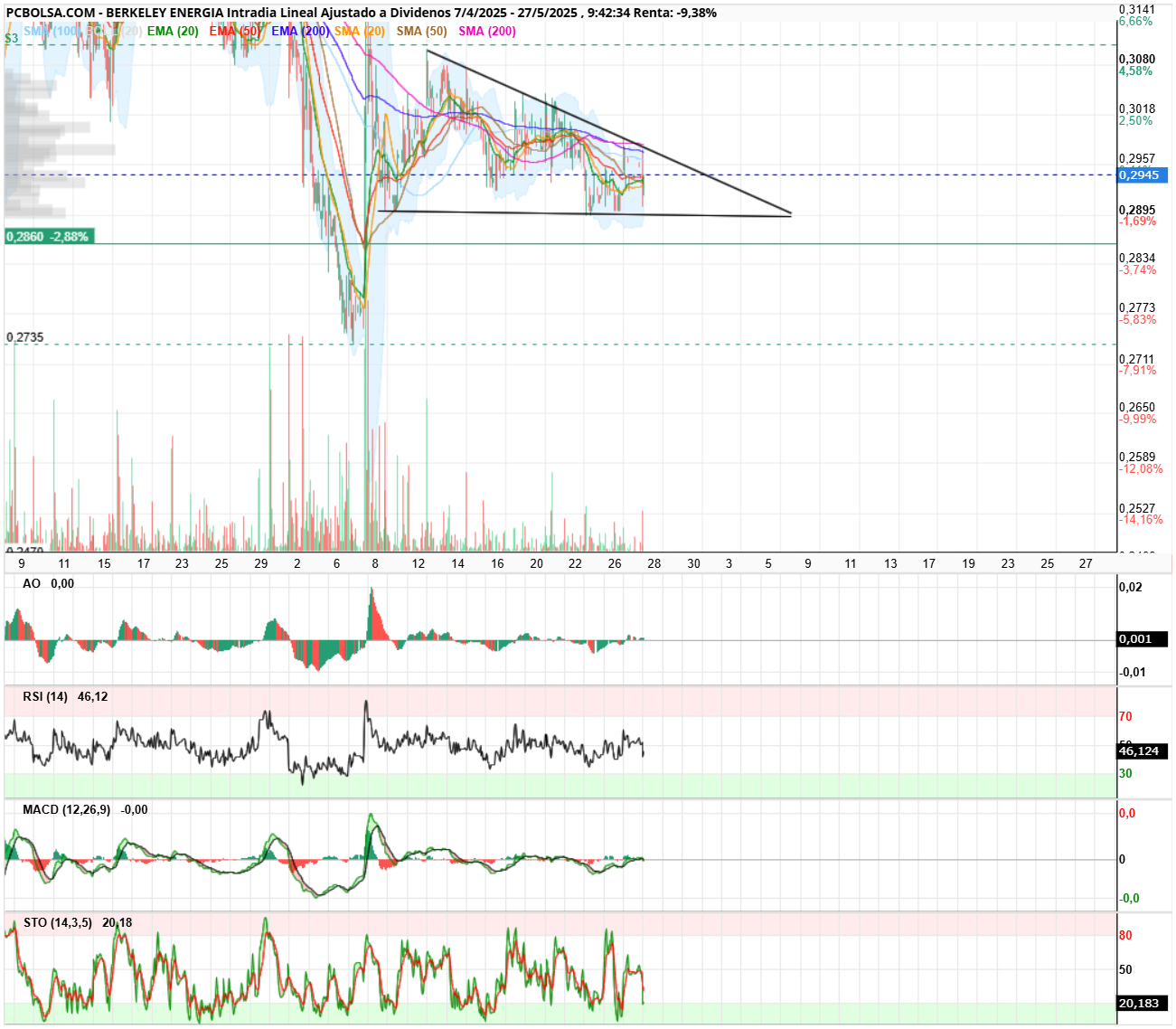Screen dimensions: 1176x1029
Task: Click the S3 level label
Action: [11, 39]
